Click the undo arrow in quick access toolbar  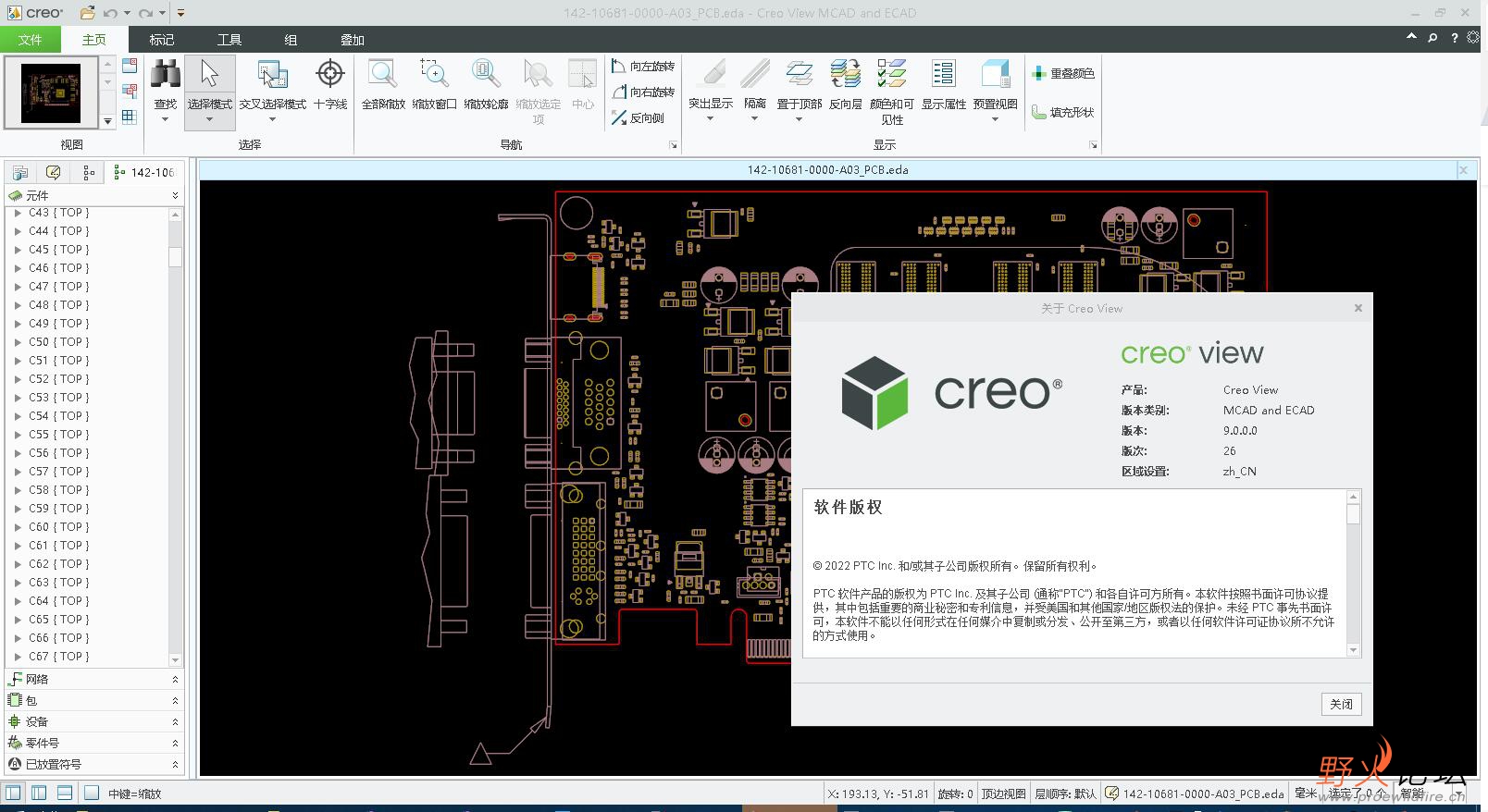(110, 13)
